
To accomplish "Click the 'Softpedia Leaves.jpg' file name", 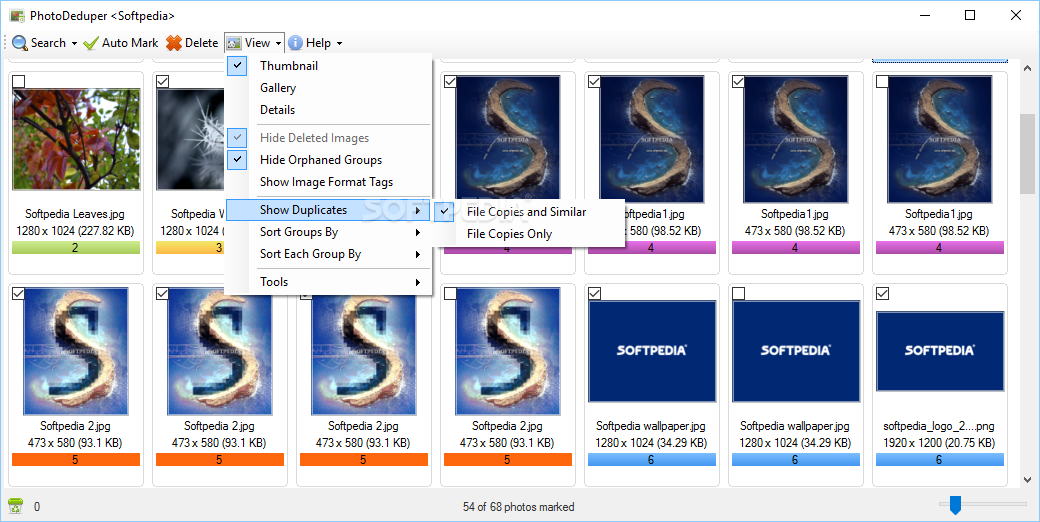I will click(x=75, y=214).
